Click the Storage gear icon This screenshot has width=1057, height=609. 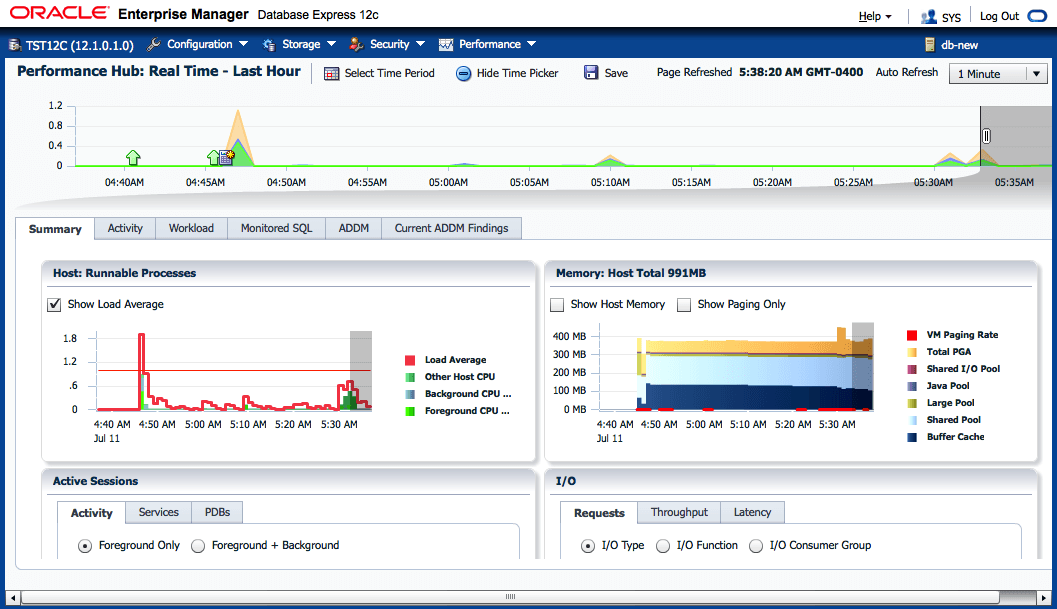(x=269, y=45)
